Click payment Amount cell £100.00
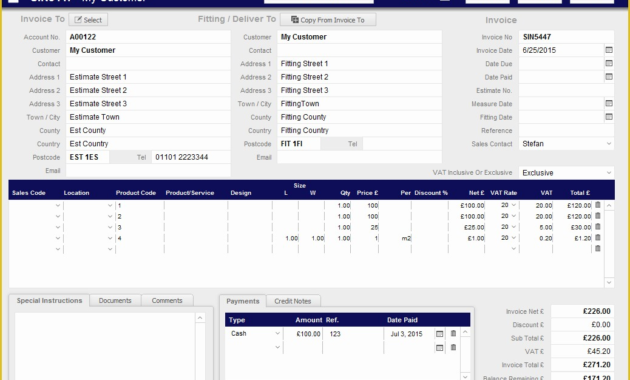Viewport: 630px width, 380px height. click(x=303, y=334)
